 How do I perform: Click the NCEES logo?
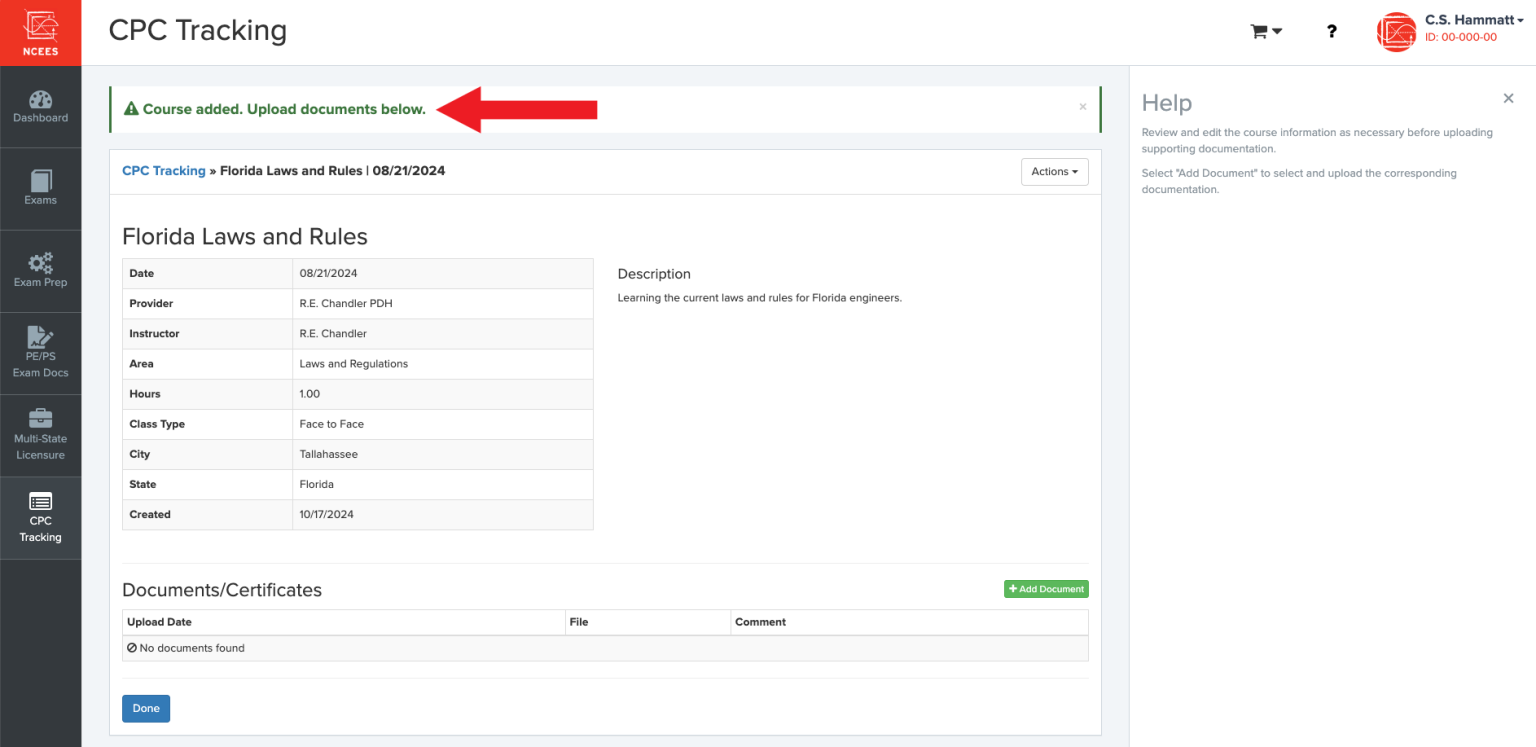tap(40, 32)
